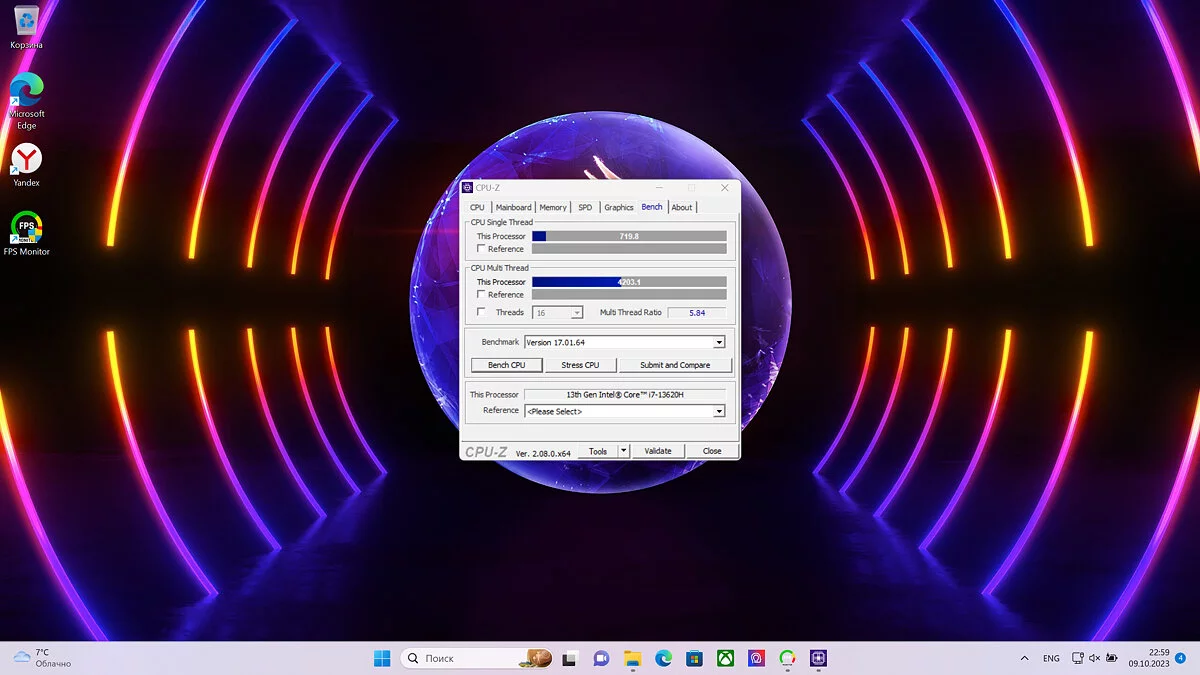This screenshot has width=1200, height=675.
Task: Open Microsoft Store from the taskbar
Action: (694, 658)
